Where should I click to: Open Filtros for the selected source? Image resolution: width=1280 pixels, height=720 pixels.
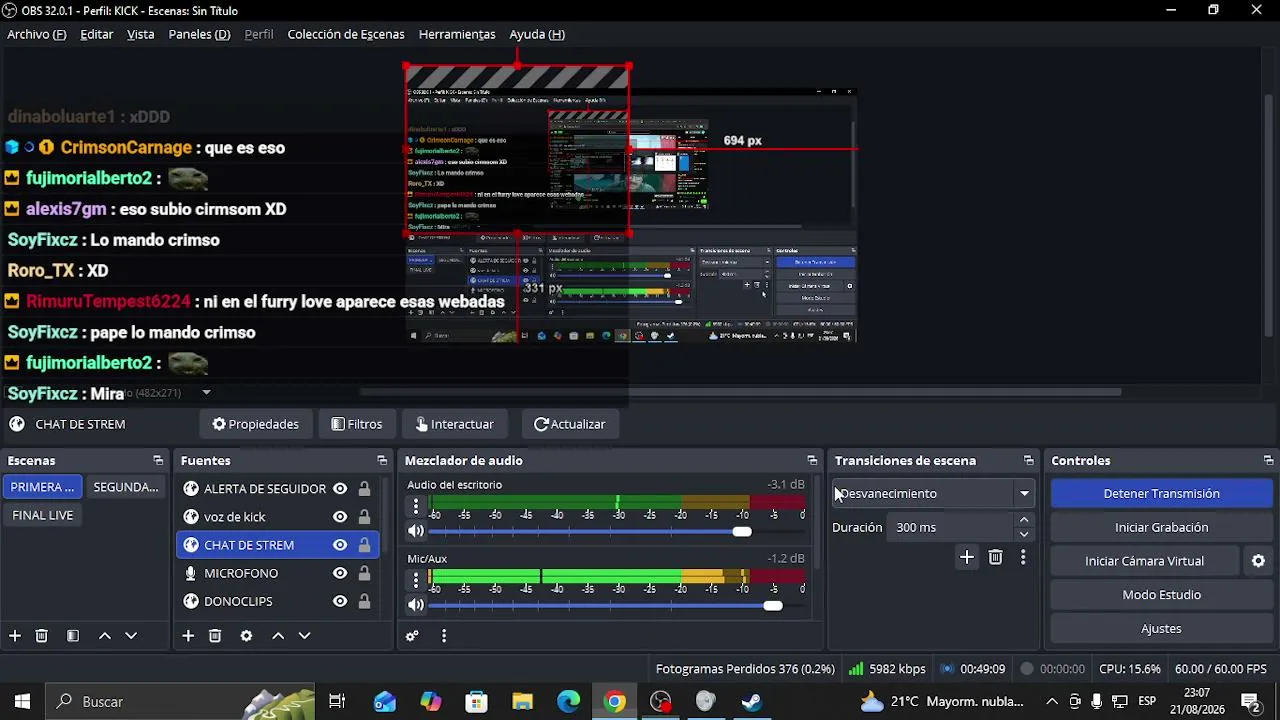tap(357, 424)
